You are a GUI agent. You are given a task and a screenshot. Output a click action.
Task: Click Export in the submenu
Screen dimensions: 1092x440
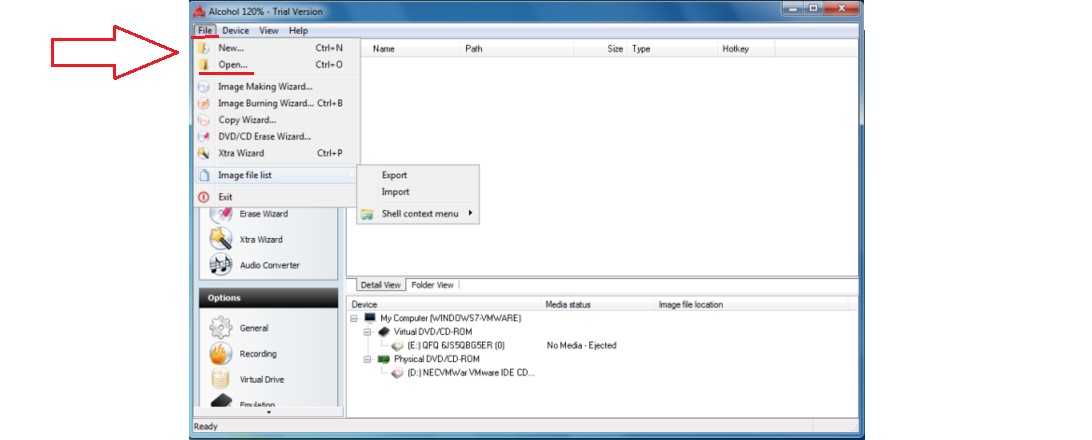pos(394,175)
